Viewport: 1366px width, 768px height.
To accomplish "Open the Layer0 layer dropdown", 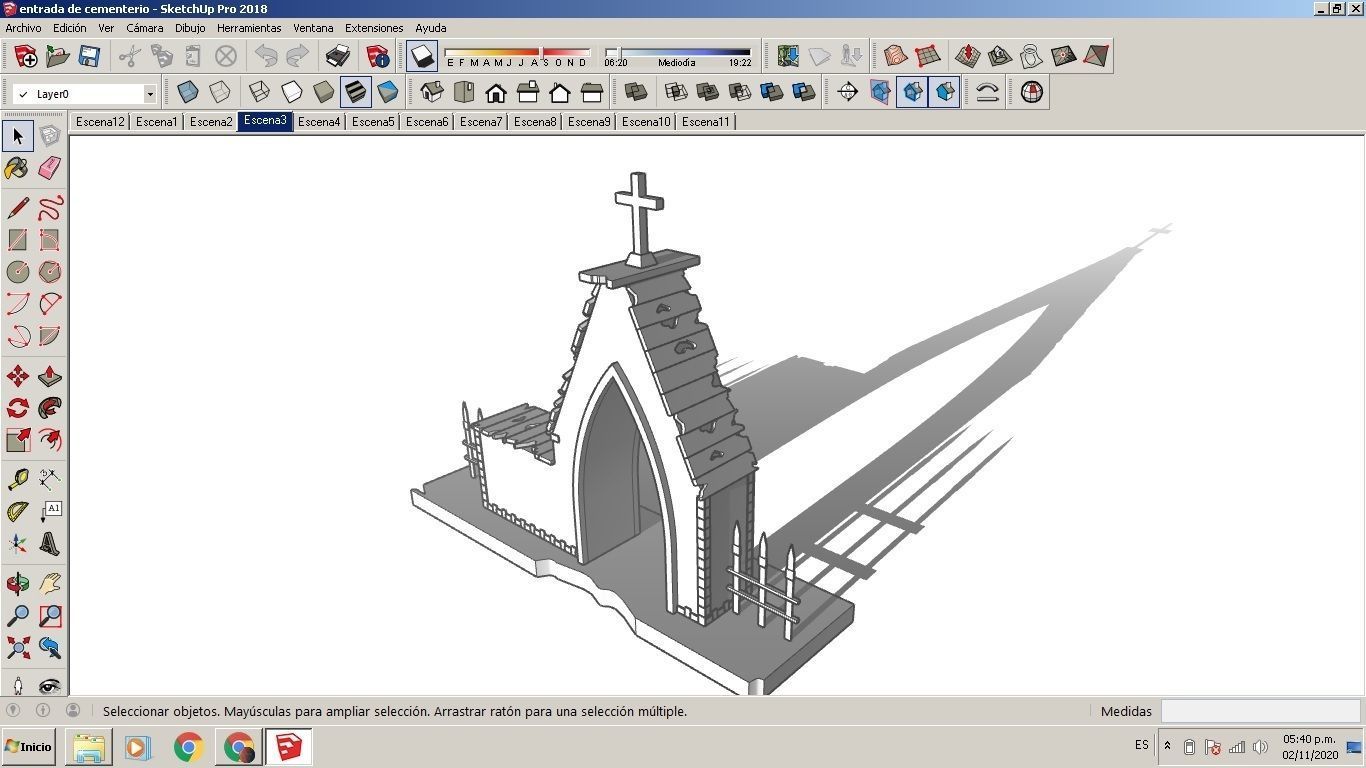I will click(x=149, y=94).
